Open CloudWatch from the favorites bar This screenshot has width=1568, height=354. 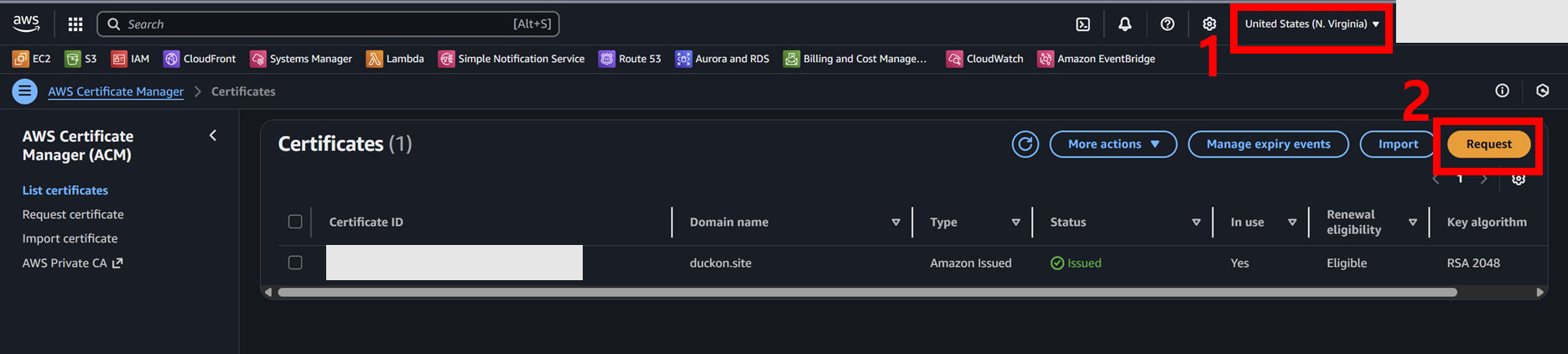pyautogui.click(x=985, y=59)
